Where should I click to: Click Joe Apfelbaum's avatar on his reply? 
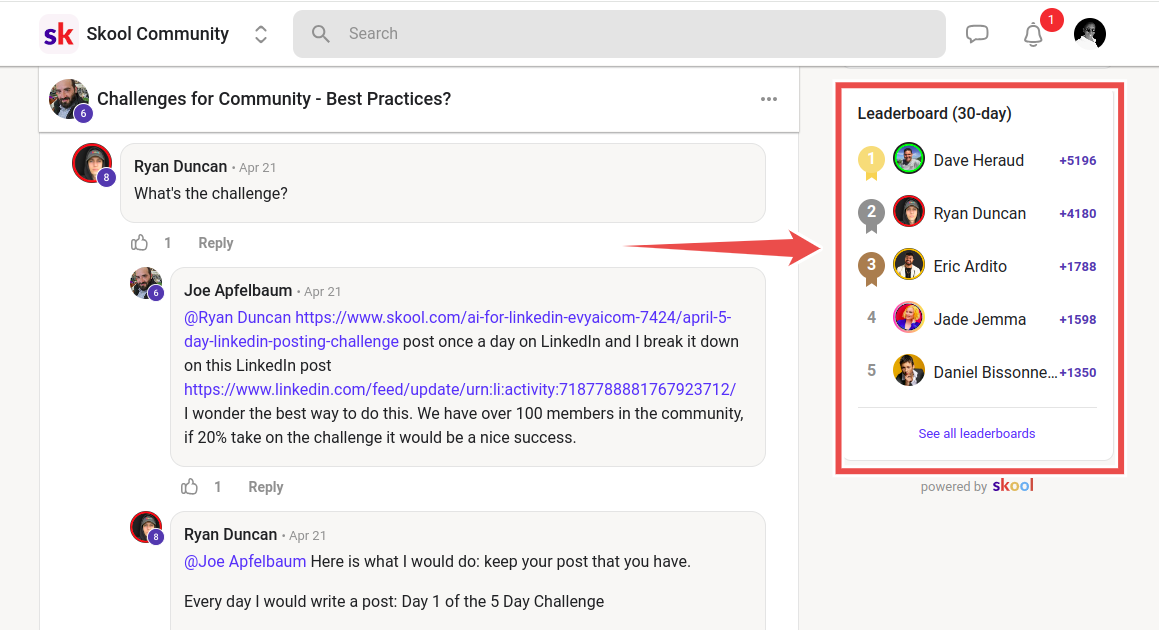146,284
